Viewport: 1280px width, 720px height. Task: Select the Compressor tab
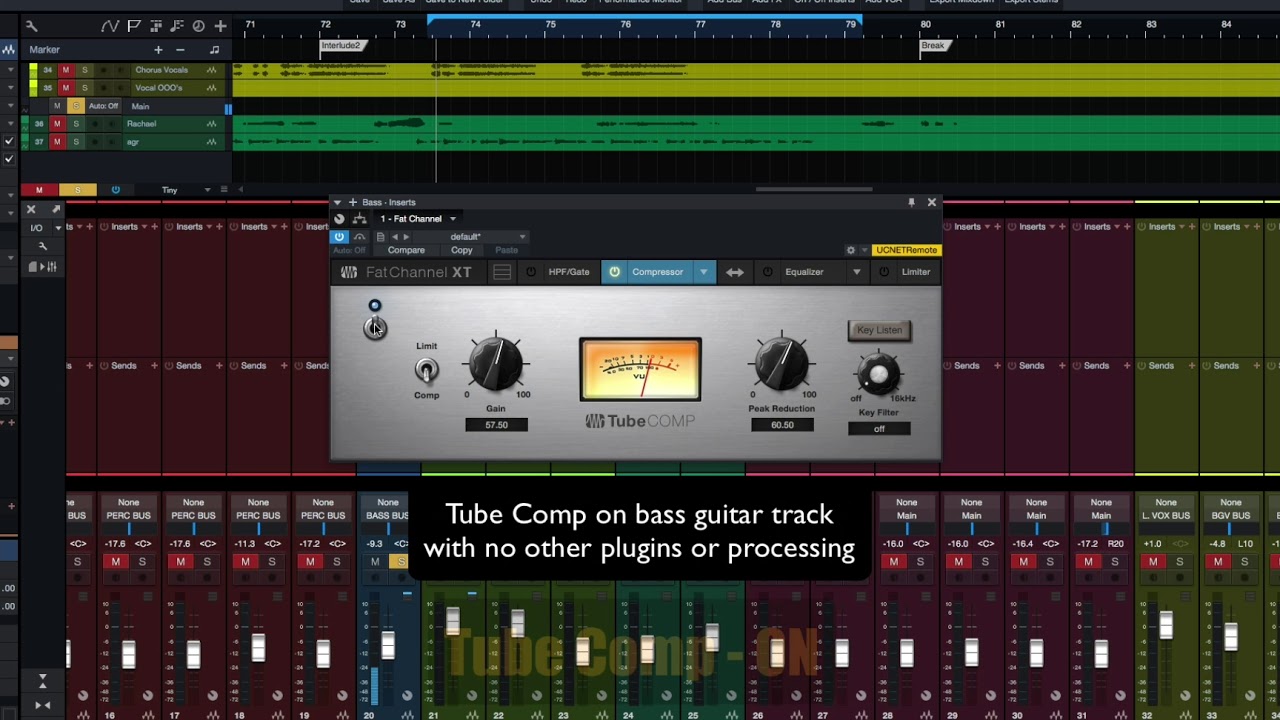click(x=657, y=272)
